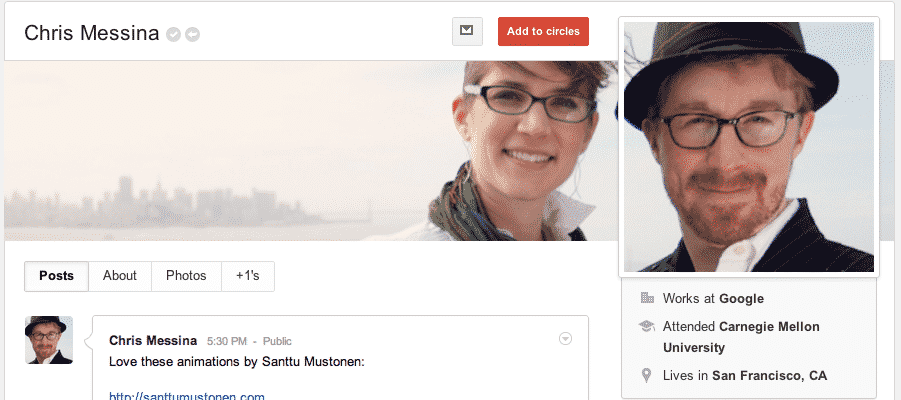Follow the santtumustonen.com link
Viewport: 901px width, 400px height.
pyautogui.click(x=186, y=395)
